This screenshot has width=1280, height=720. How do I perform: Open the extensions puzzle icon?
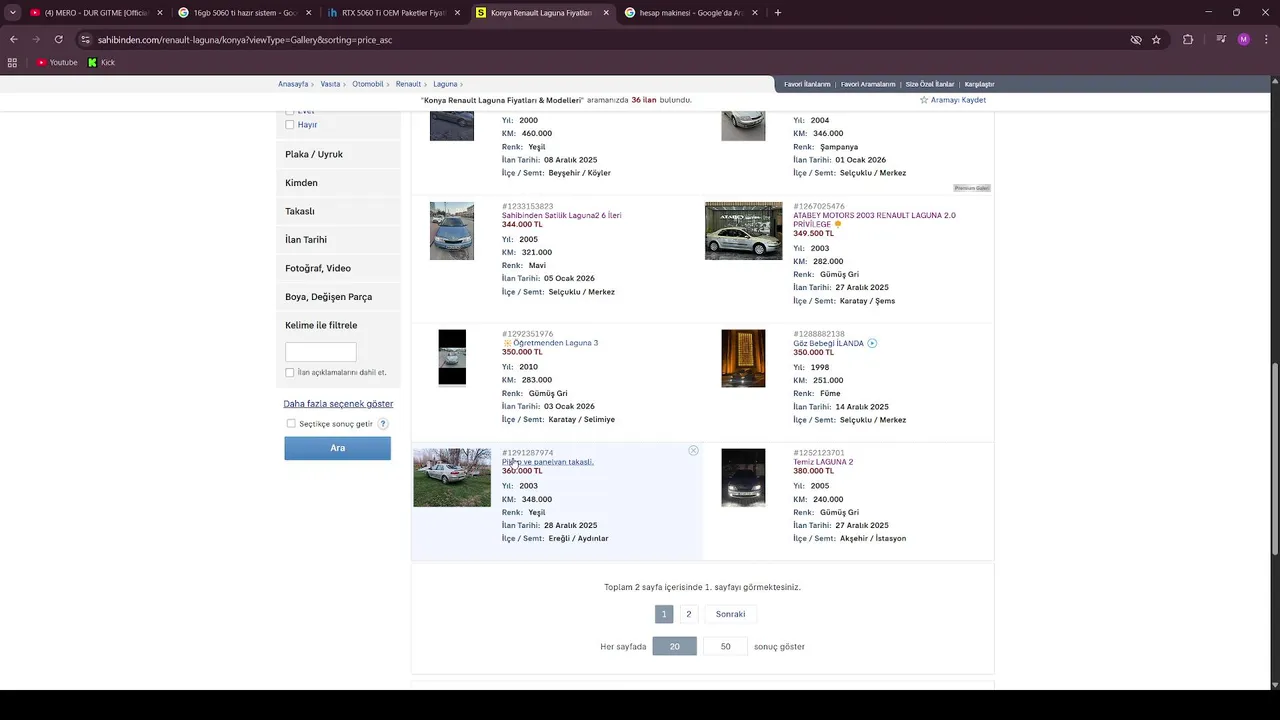click(1188, 40)
